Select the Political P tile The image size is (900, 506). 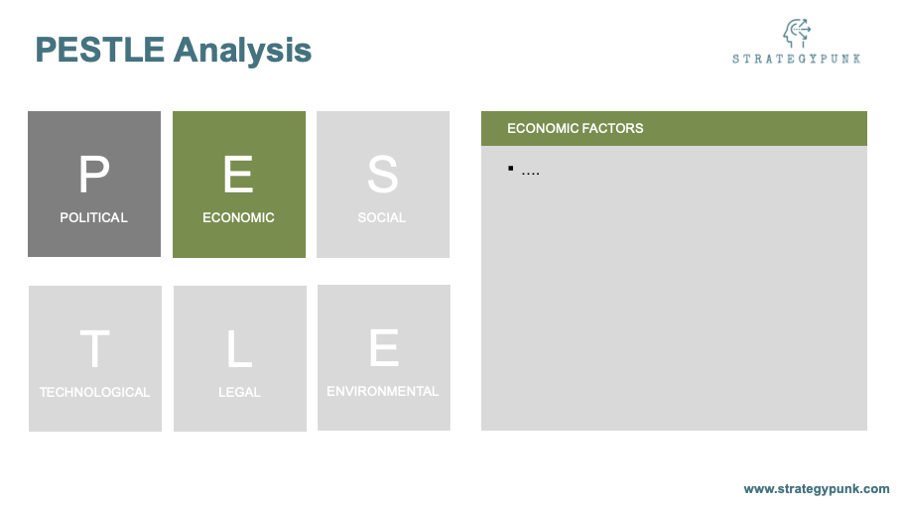[94, 184]
